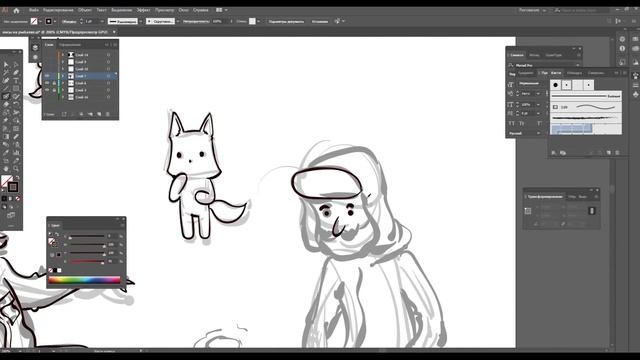Screen dimensions: 640x360
Task: Click the Параметры документа button
Action: pyautogui.click(x=286, y=21)
